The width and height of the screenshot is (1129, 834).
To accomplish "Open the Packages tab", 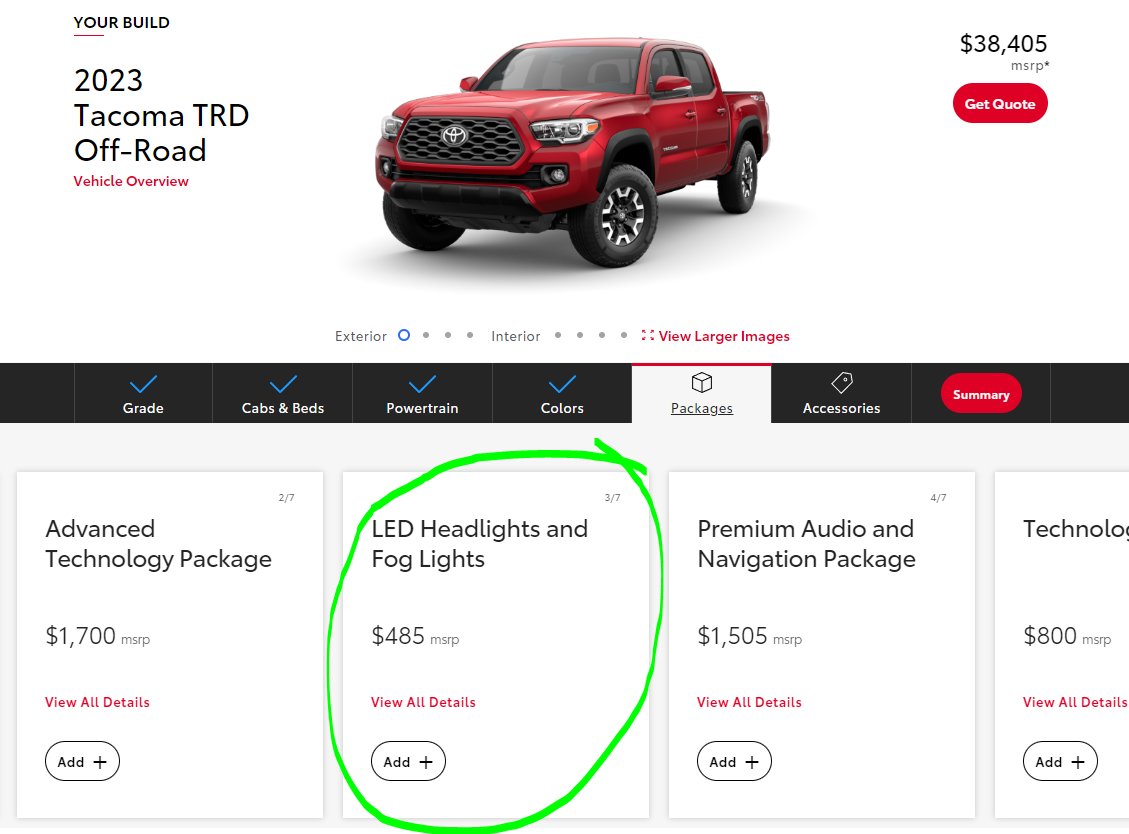I will (x=702, y=393).
